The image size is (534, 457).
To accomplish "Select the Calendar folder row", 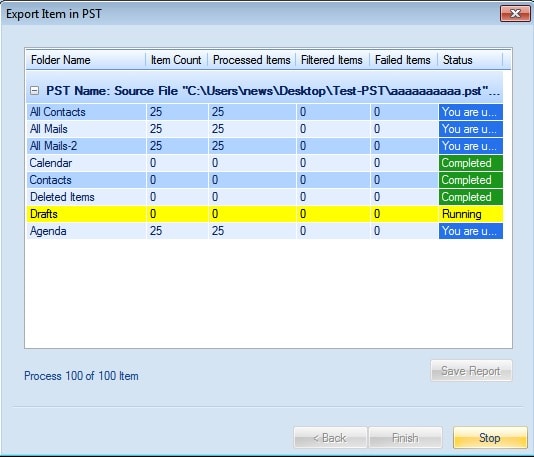I will pyautogui.click(x=265, y=163).
